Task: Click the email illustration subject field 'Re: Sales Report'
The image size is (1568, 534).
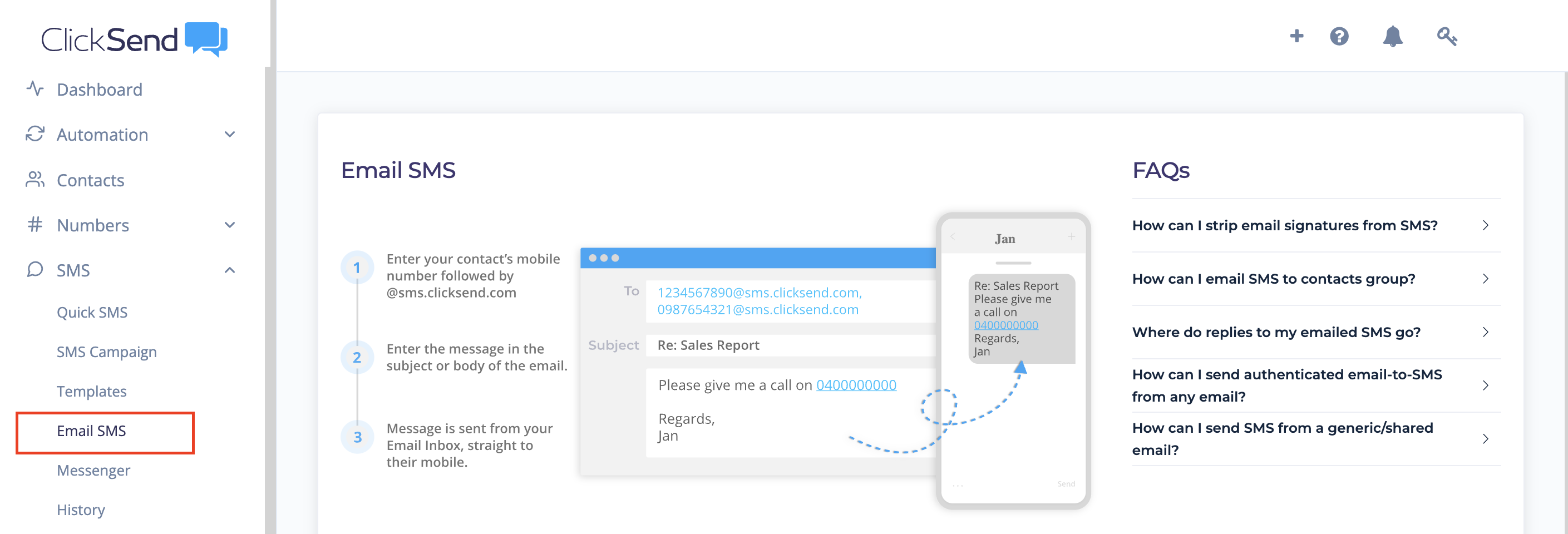Action: click(790, 345)
